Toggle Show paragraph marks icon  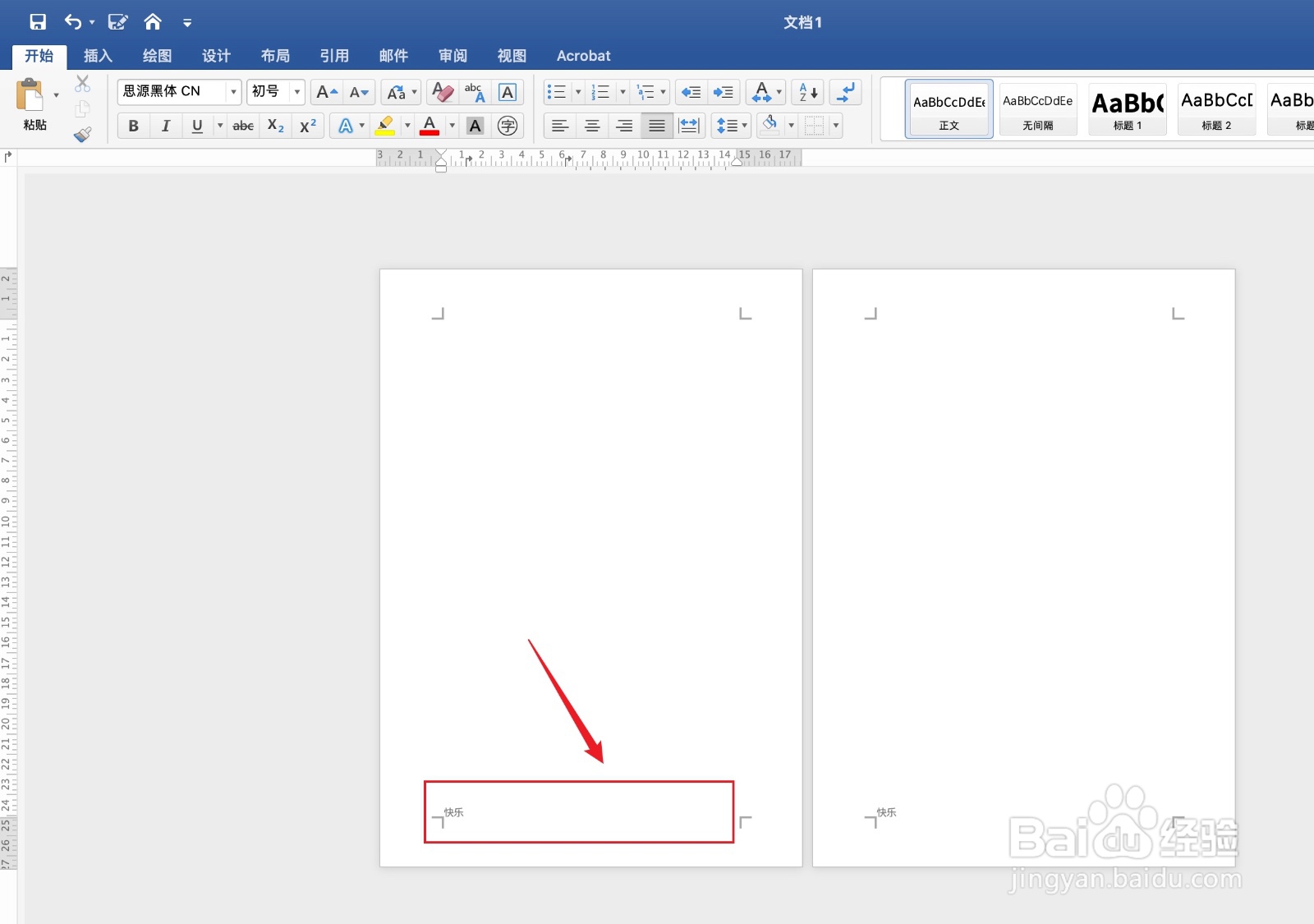(x=846, y=92)
